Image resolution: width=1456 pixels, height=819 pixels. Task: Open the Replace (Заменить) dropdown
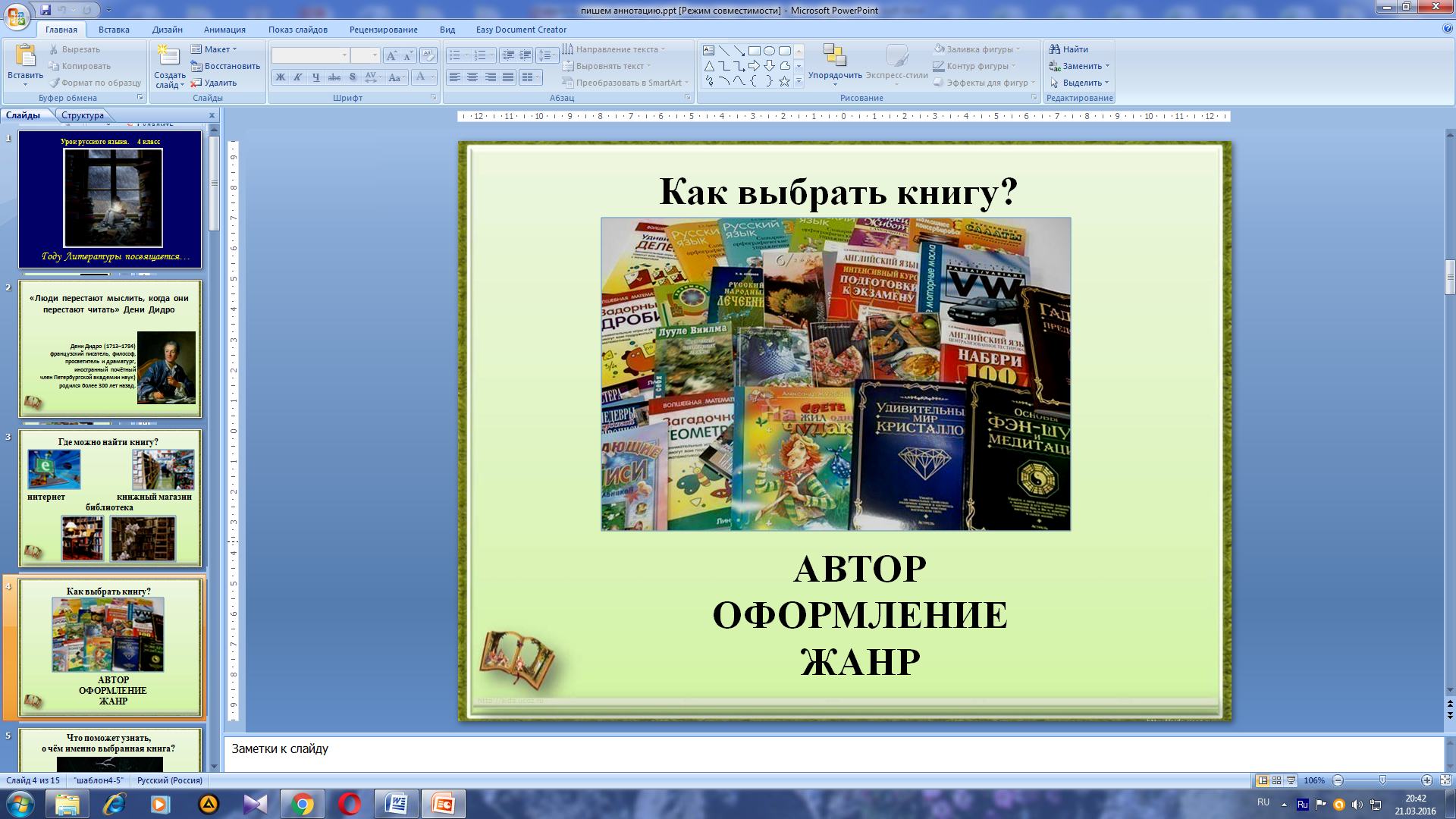tap(1079, 66)
